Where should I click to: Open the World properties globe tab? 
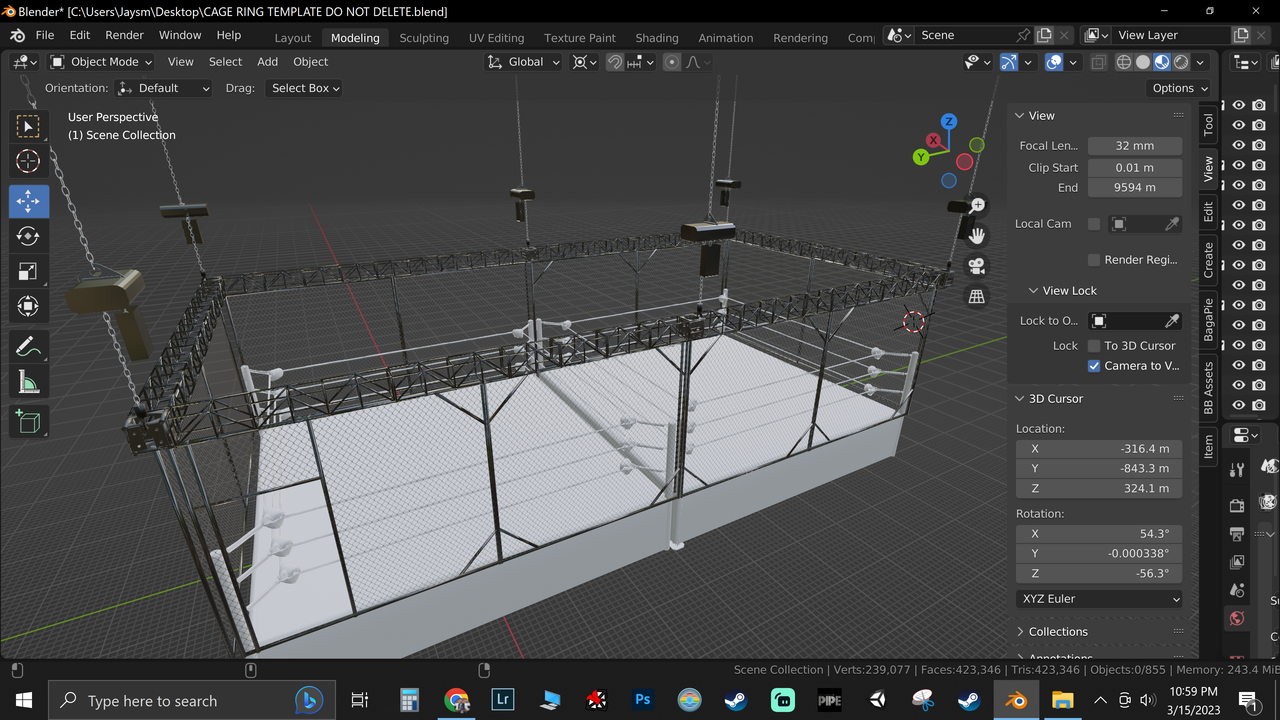point(1237,619)
